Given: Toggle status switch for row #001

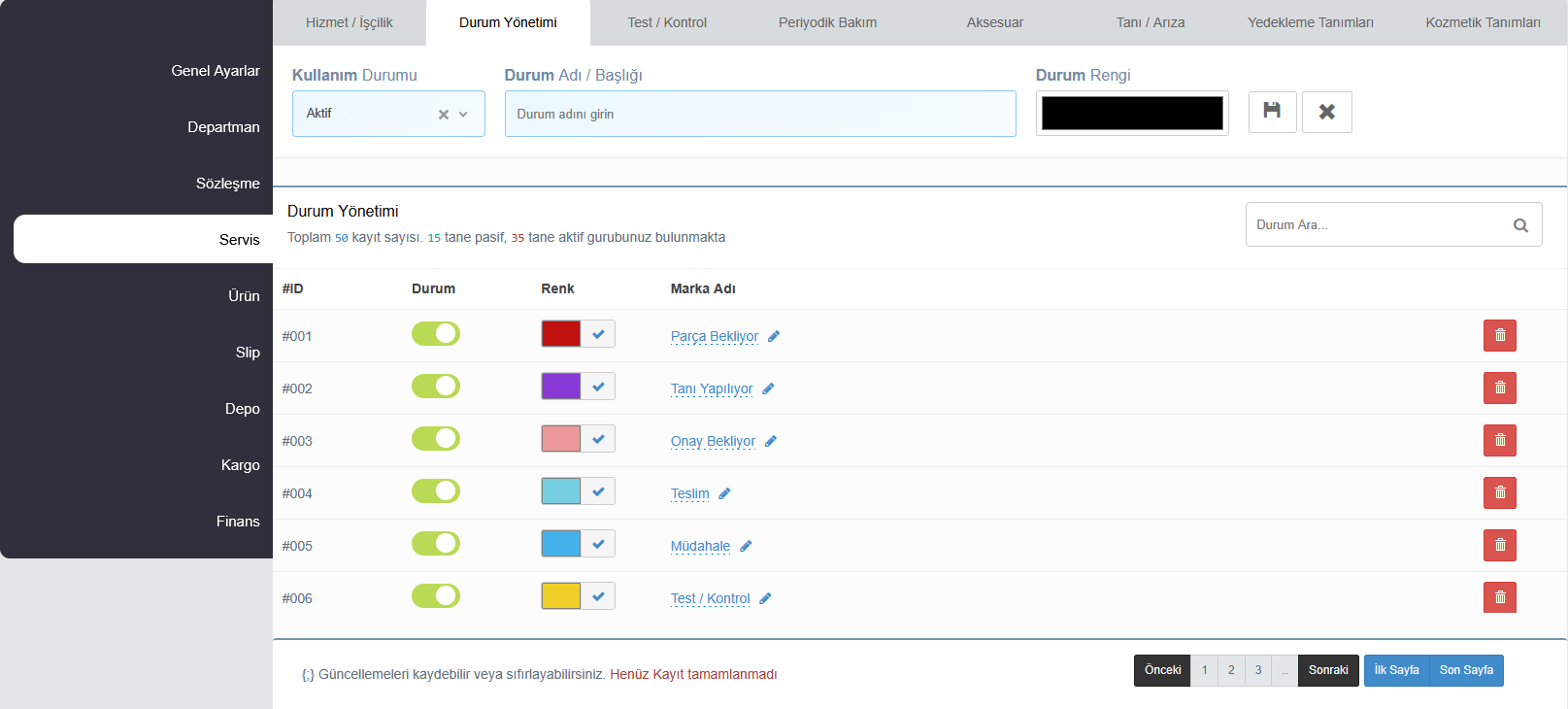Looking at the screenshot, I should pos(436,333).
